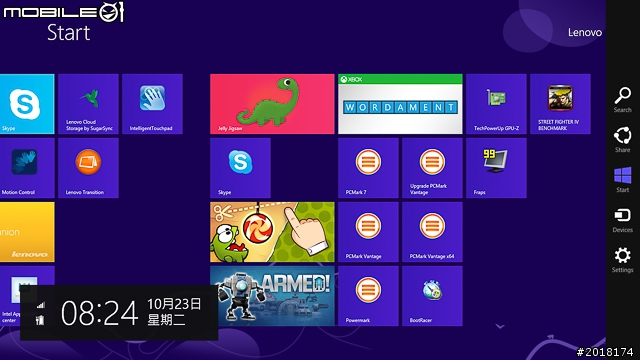Screen dimensions: 640x360
Task: Open the Devices charm
Action: pyautogui.click(x=622, y=220)
